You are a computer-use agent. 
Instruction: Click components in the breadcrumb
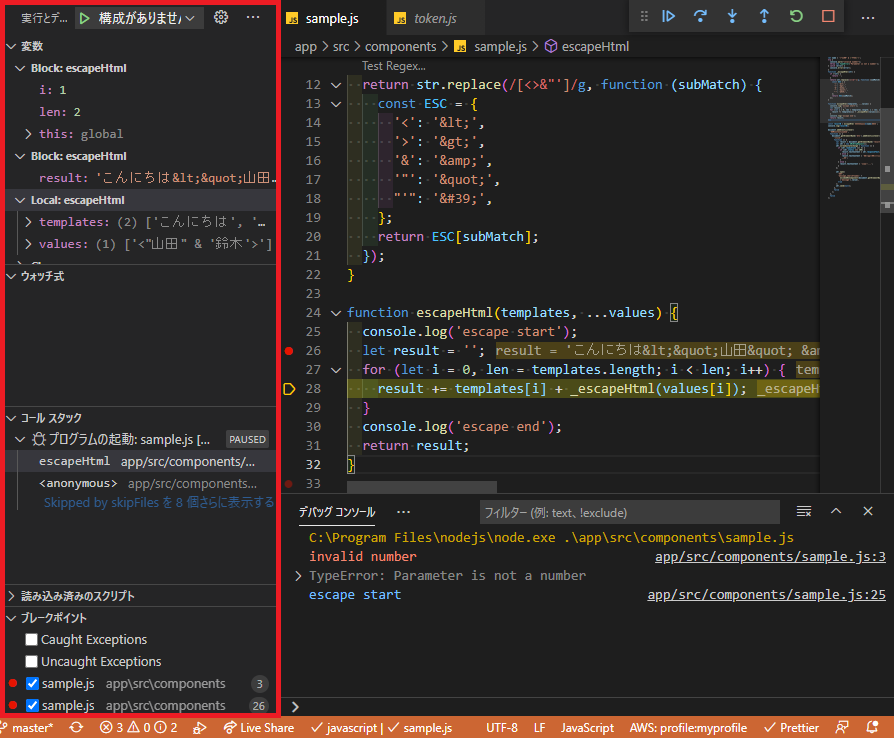pyautogui.click(x=400, y=47)
